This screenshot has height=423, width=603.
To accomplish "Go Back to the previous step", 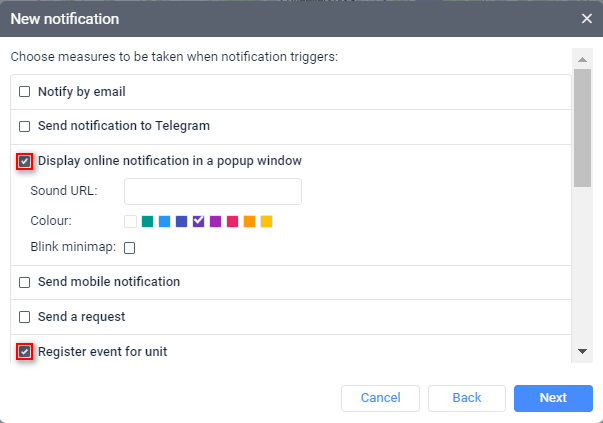I will 467,398.
